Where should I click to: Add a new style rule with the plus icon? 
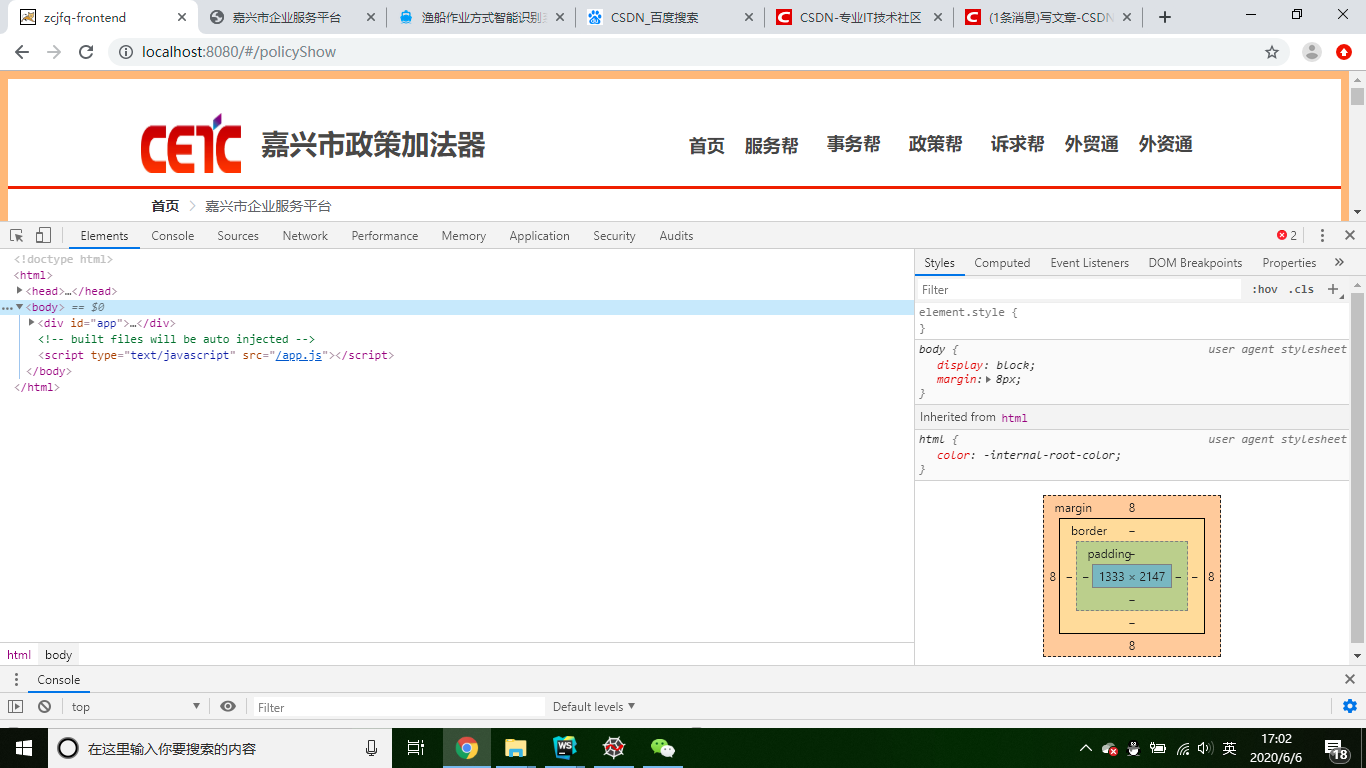(x=1333, y=289)
